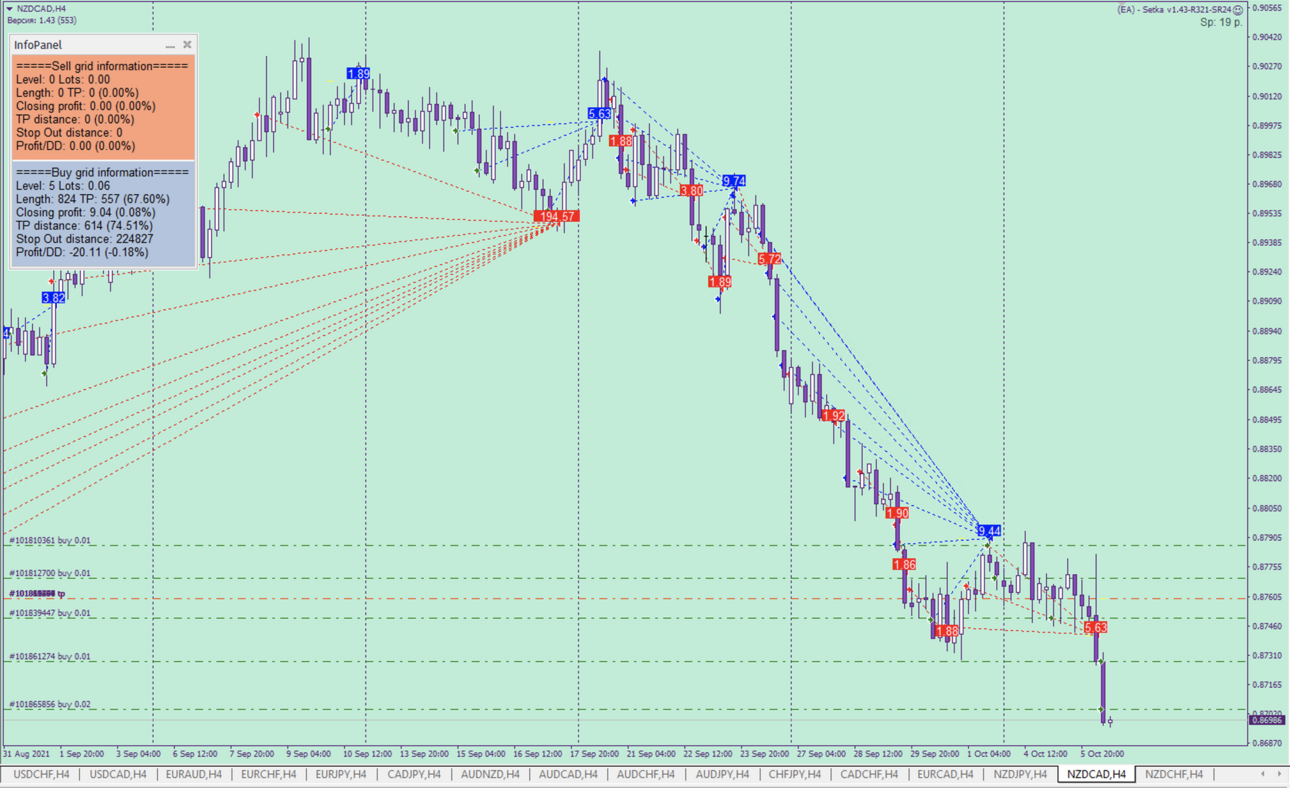
Task: Go to the AUDCAD,H4 chart tab
Action: click(x=567, y=774)
